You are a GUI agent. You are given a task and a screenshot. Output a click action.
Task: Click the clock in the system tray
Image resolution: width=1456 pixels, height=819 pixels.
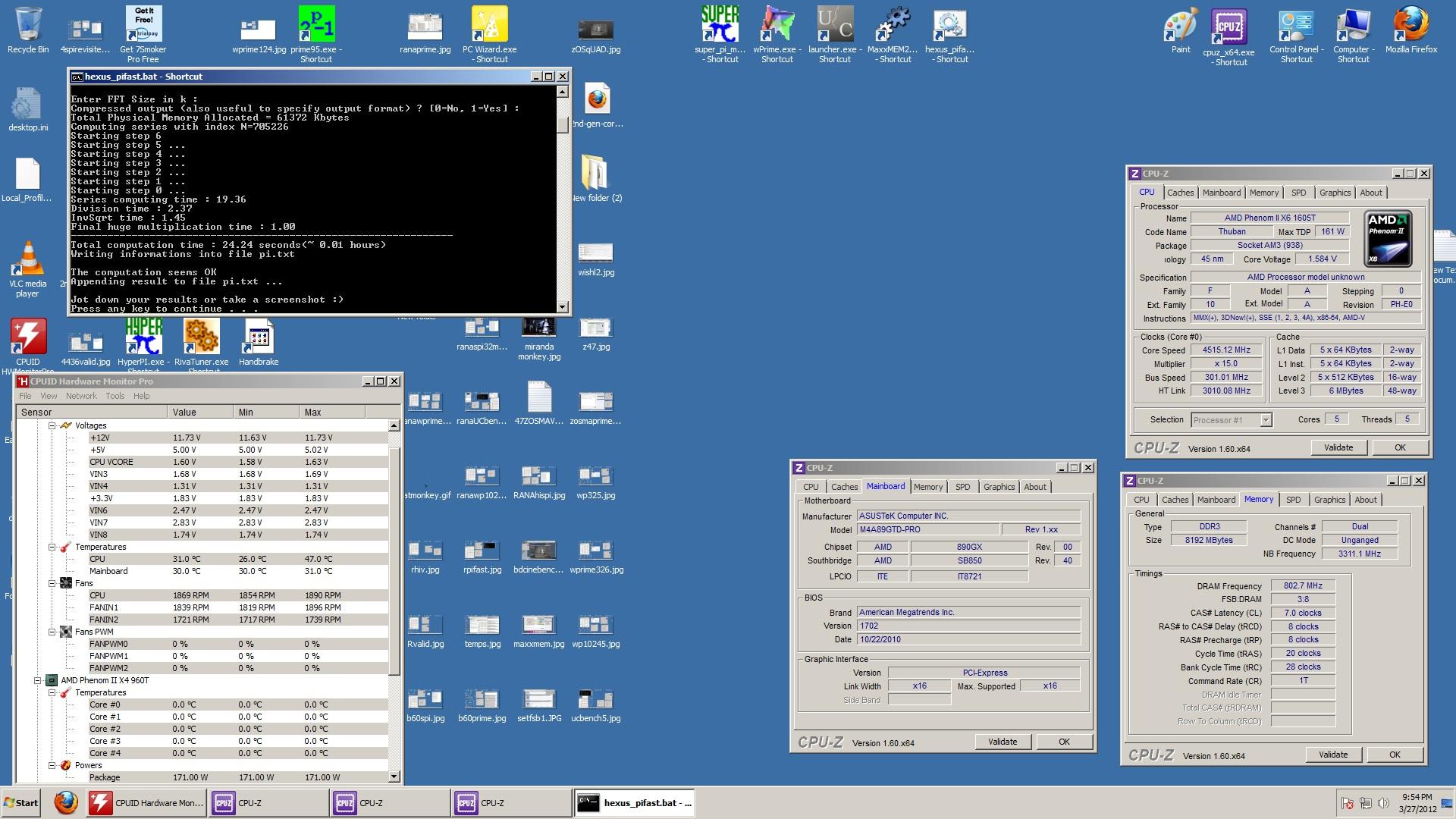(x=1417, y=803)
